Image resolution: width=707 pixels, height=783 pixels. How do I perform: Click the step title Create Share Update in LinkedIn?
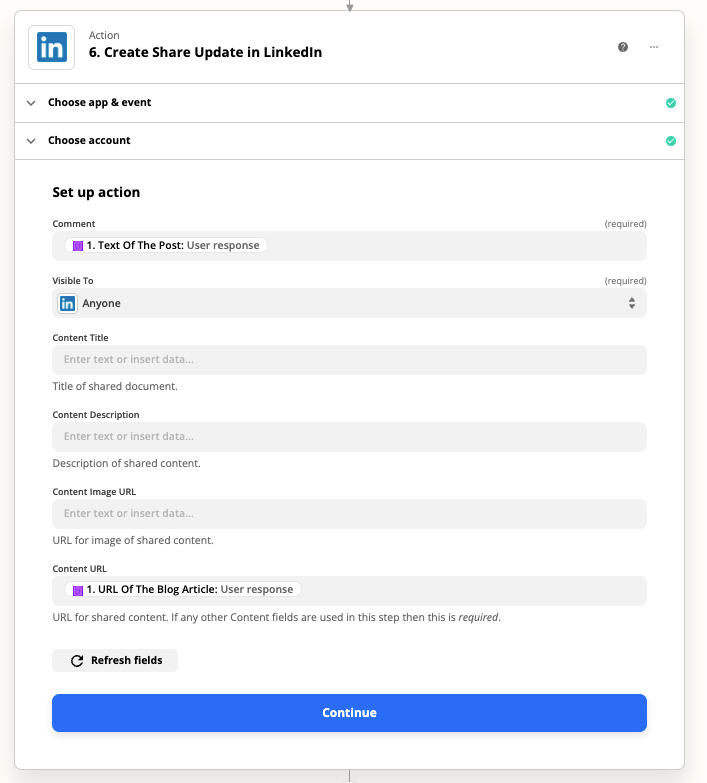click(212, 53)
